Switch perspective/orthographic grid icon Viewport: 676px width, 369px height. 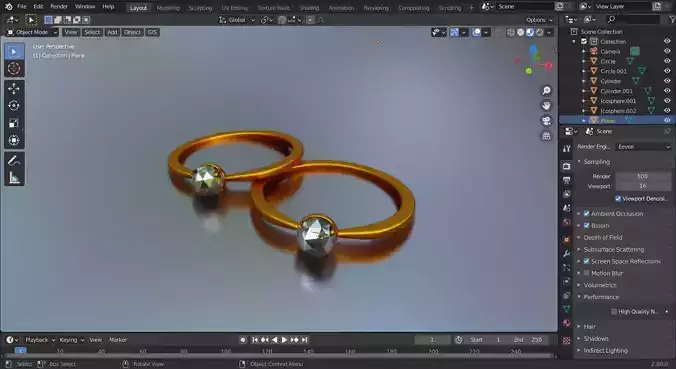click(546, 136)
